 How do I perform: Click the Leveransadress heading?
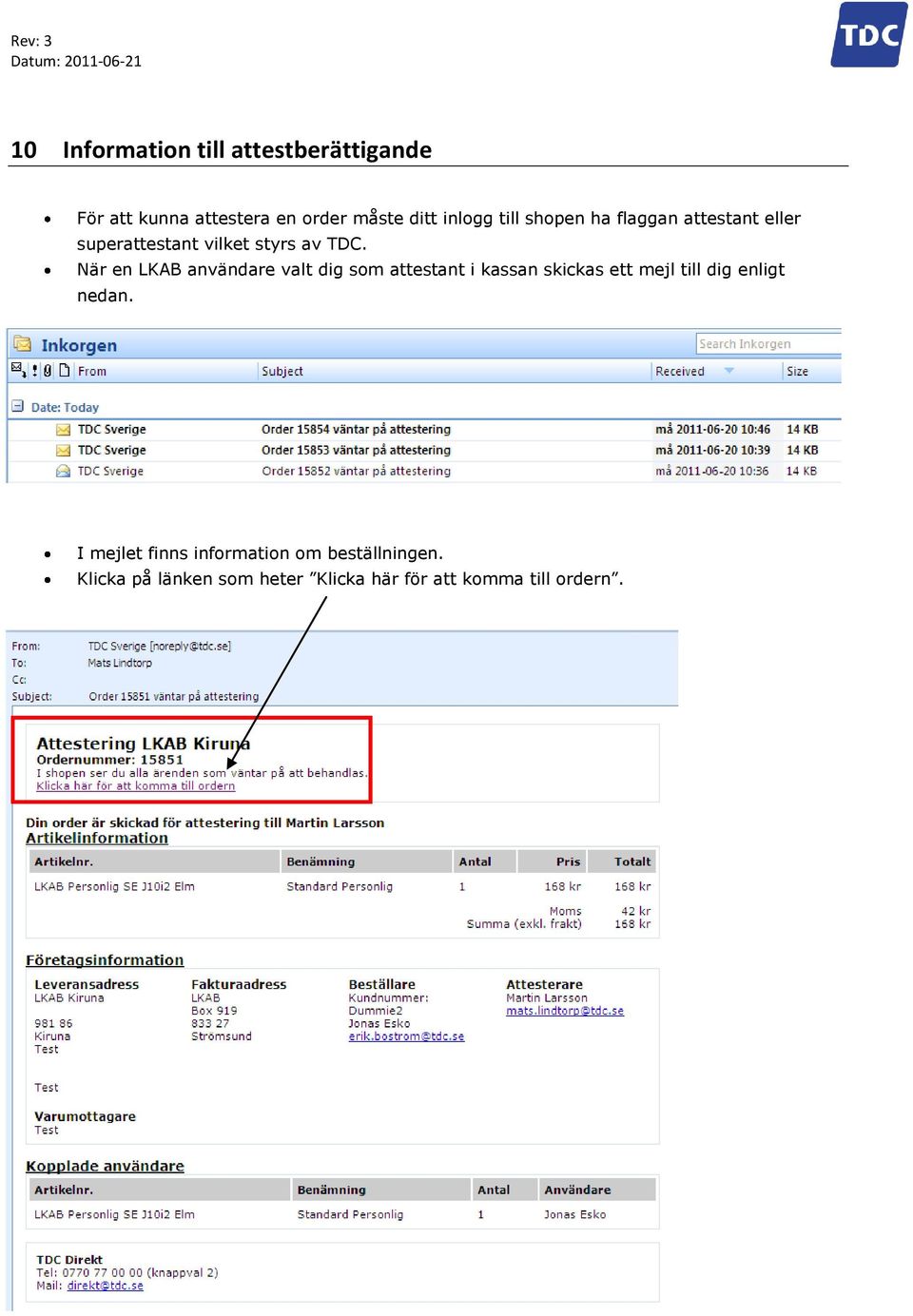coord(87,984)
